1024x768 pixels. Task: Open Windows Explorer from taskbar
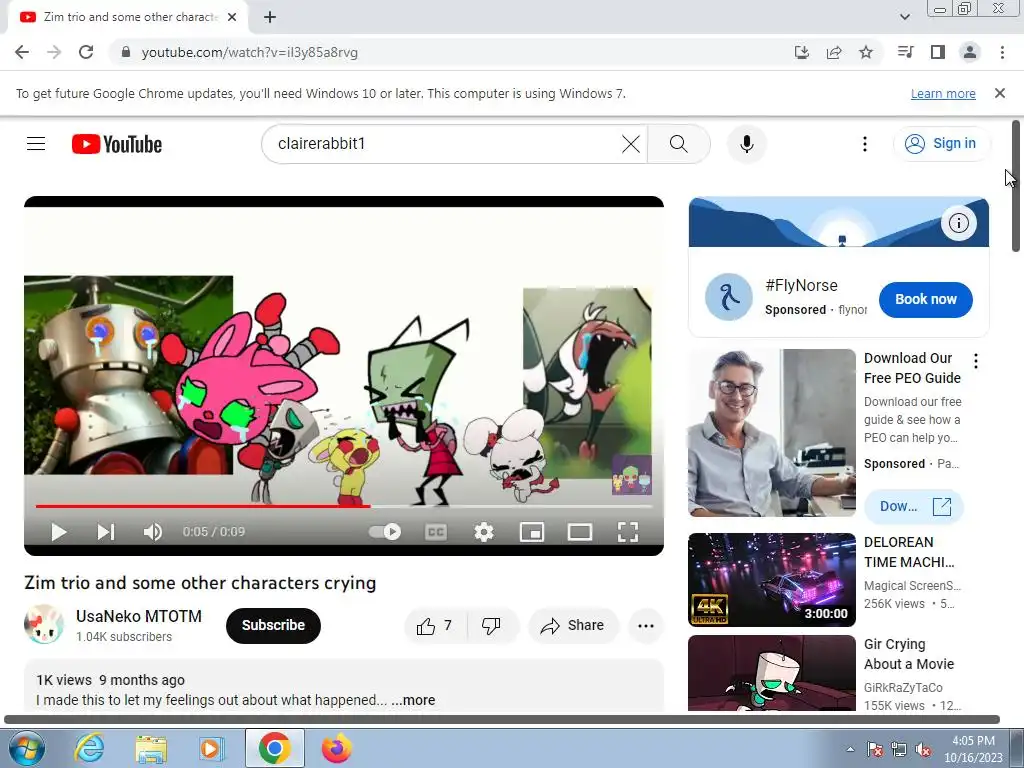(x=151, y=748)
